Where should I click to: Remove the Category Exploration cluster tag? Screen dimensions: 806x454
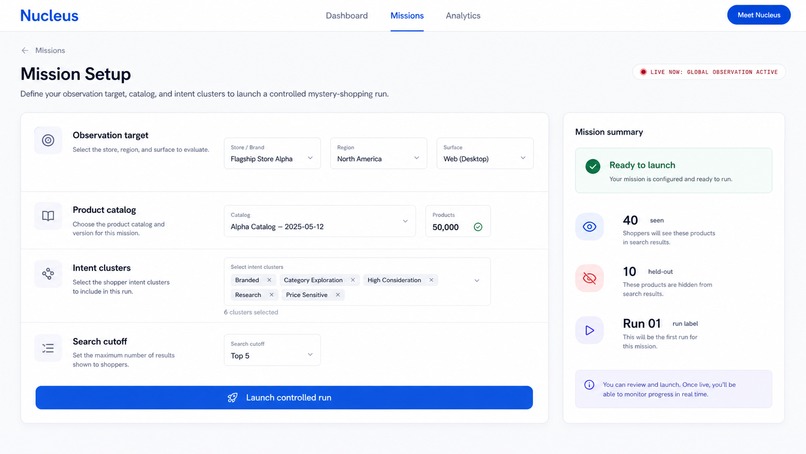[x=353, y=280]
